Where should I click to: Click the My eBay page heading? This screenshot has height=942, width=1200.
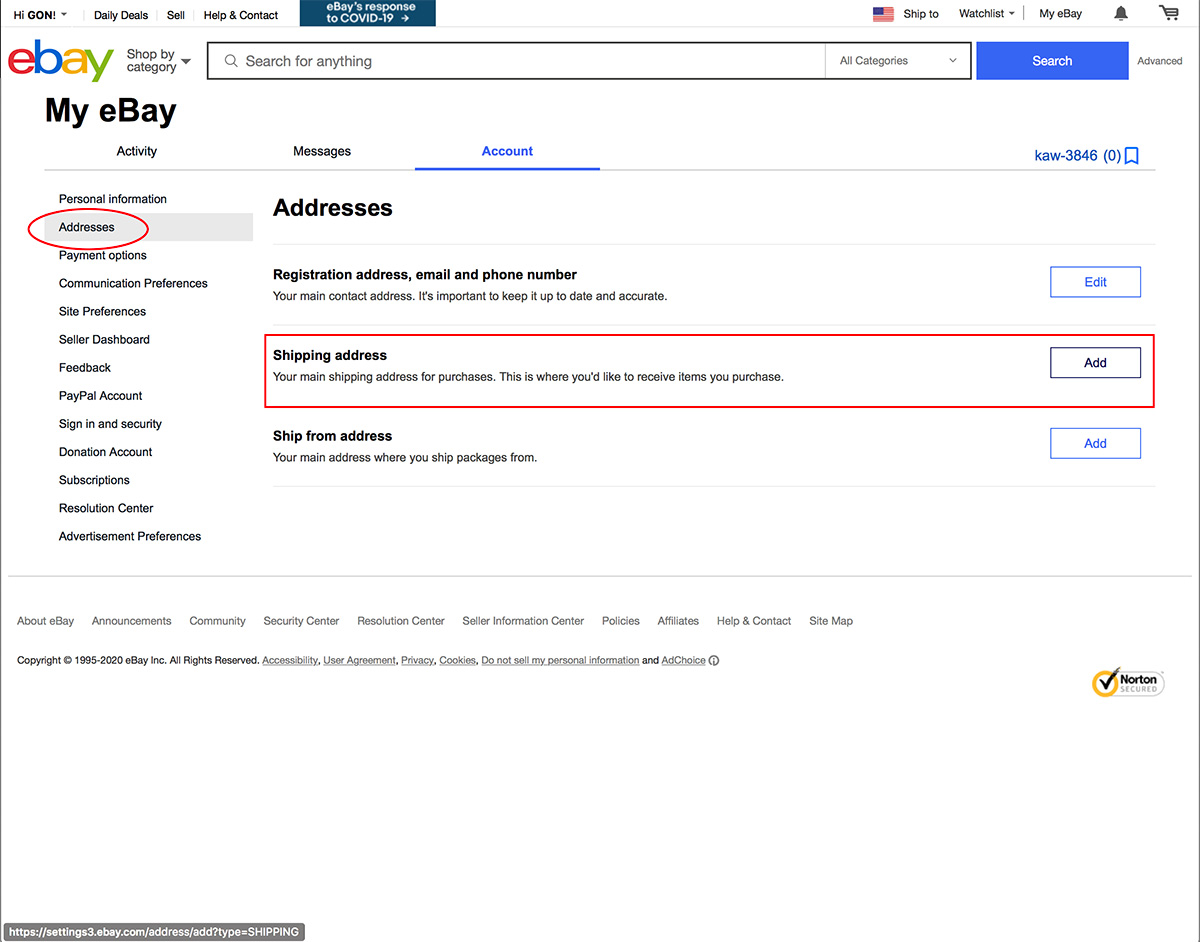111,111
